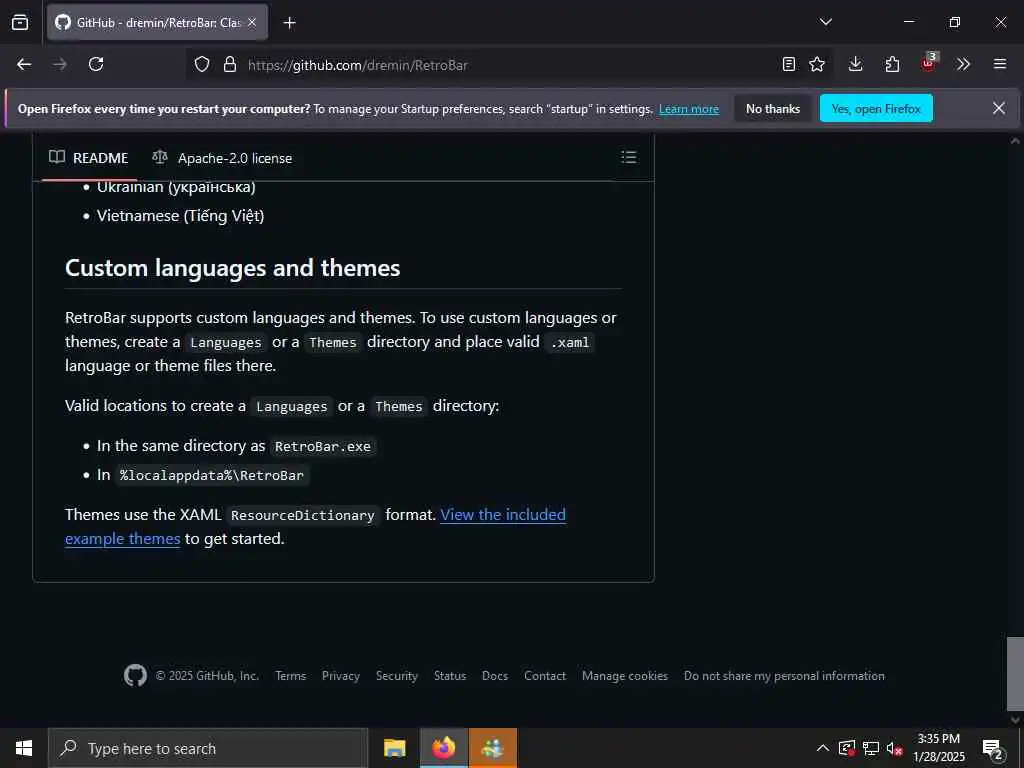Open the Firefox downloads panel
This screenshot has height=768, width=1024.
856,64
